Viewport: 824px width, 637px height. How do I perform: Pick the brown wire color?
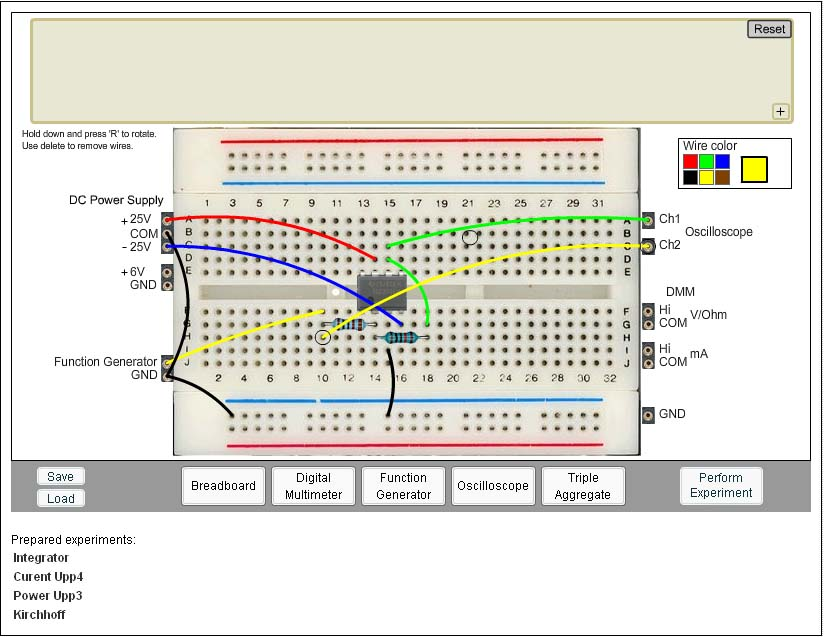click(x=722, y=177)
